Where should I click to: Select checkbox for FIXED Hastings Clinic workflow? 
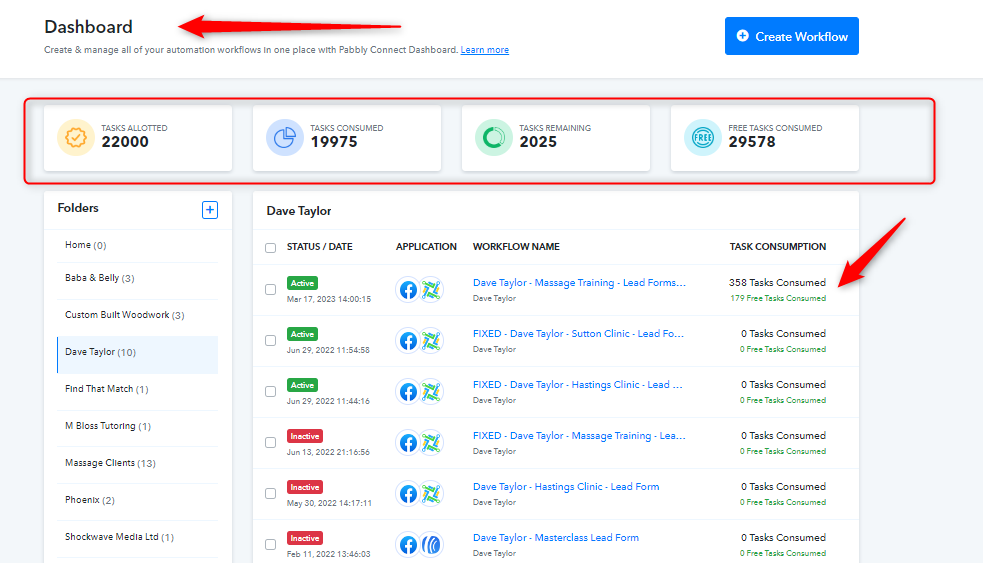270,391
